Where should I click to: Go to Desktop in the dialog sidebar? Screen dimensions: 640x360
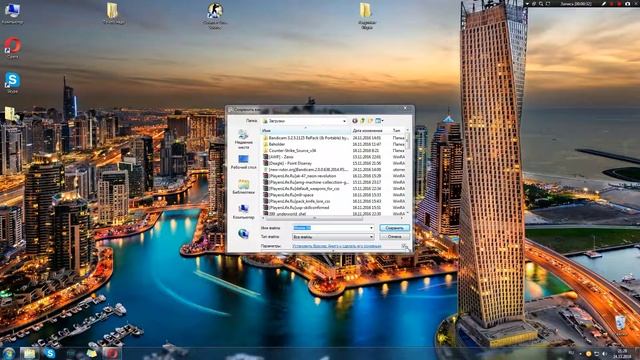pos(243,162)
